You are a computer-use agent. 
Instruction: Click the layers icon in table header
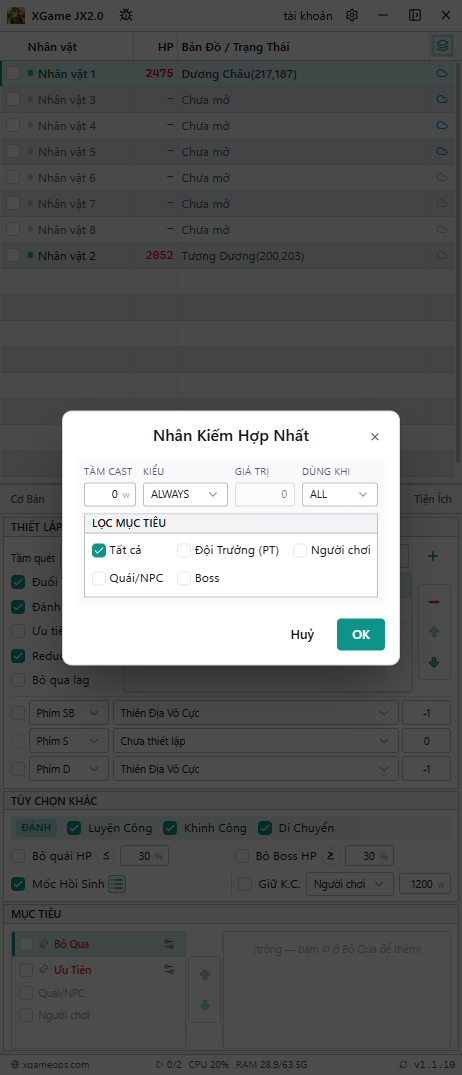pos(442,46)
